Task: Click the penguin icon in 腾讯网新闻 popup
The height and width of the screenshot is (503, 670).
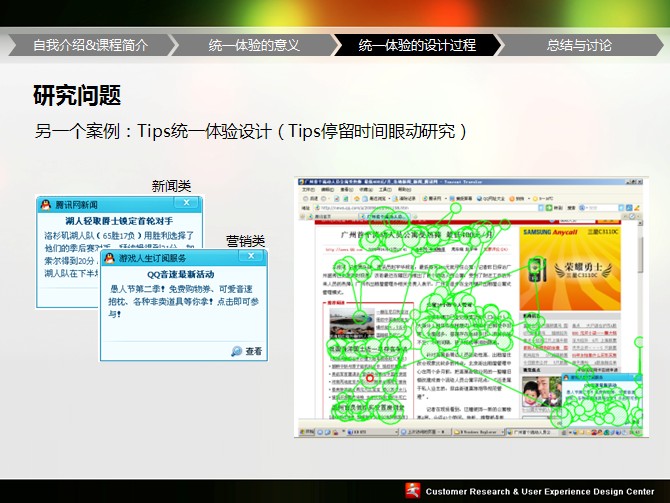Action: click(x=46, y=205)
